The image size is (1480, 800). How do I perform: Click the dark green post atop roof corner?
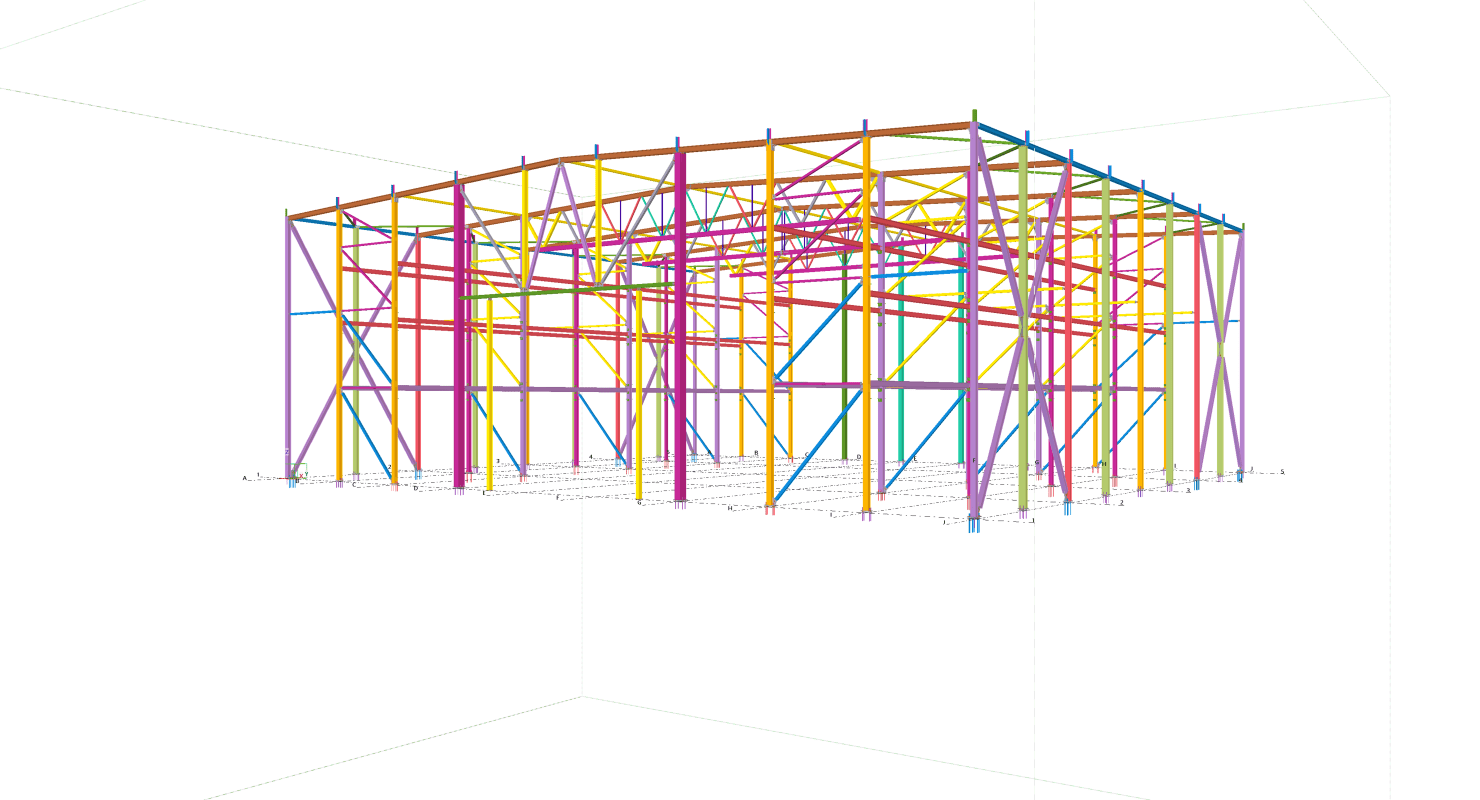974,116
